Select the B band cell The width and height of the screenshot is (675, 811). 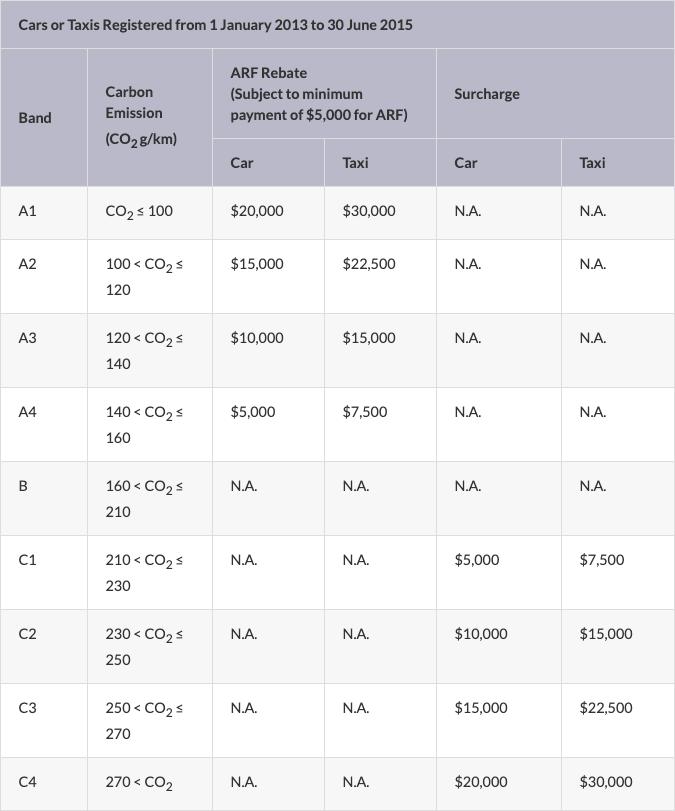pyautogui.click(x=23, y=486)
